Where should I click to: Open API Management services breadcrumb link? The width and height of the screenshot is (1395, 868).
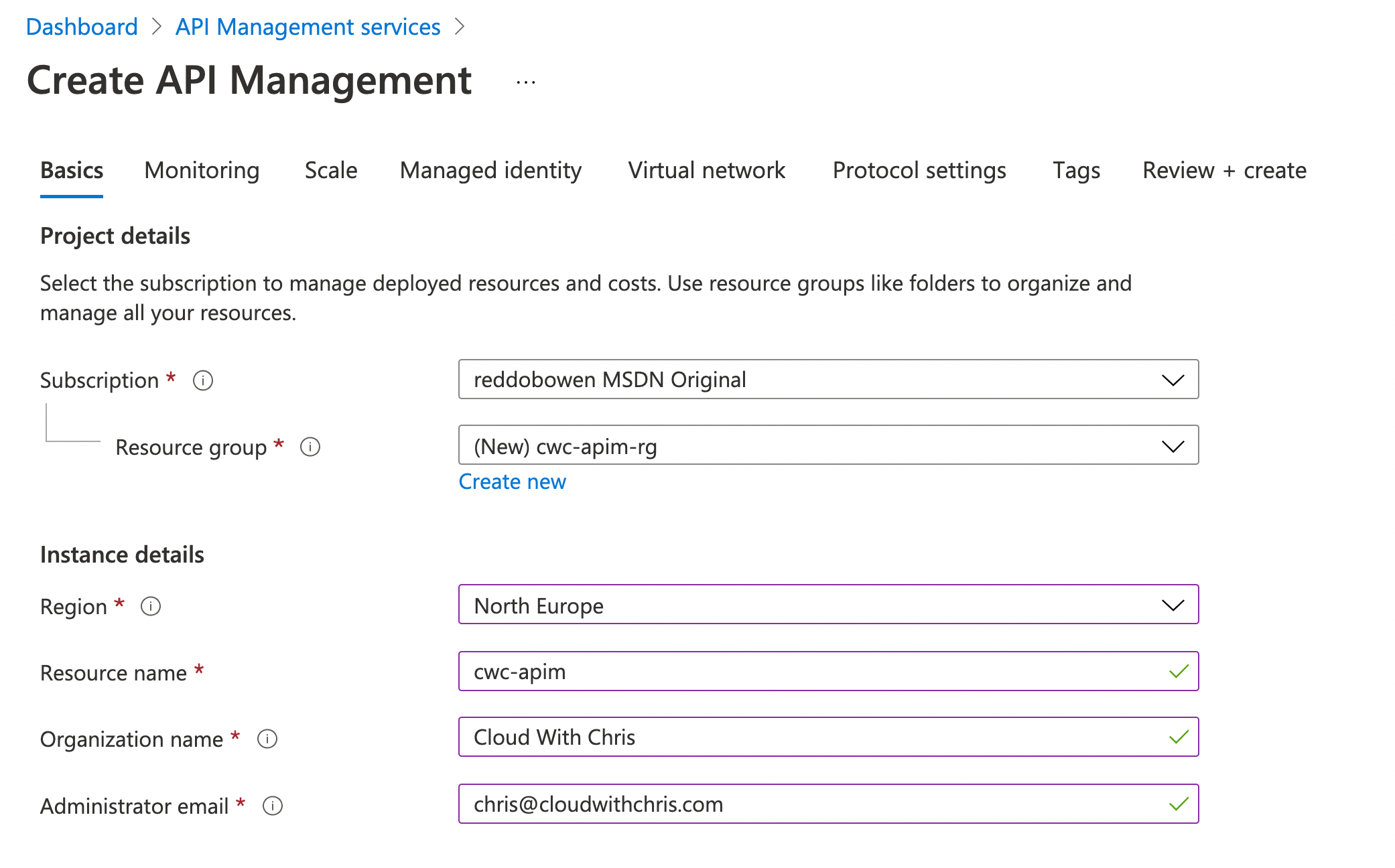307,27
